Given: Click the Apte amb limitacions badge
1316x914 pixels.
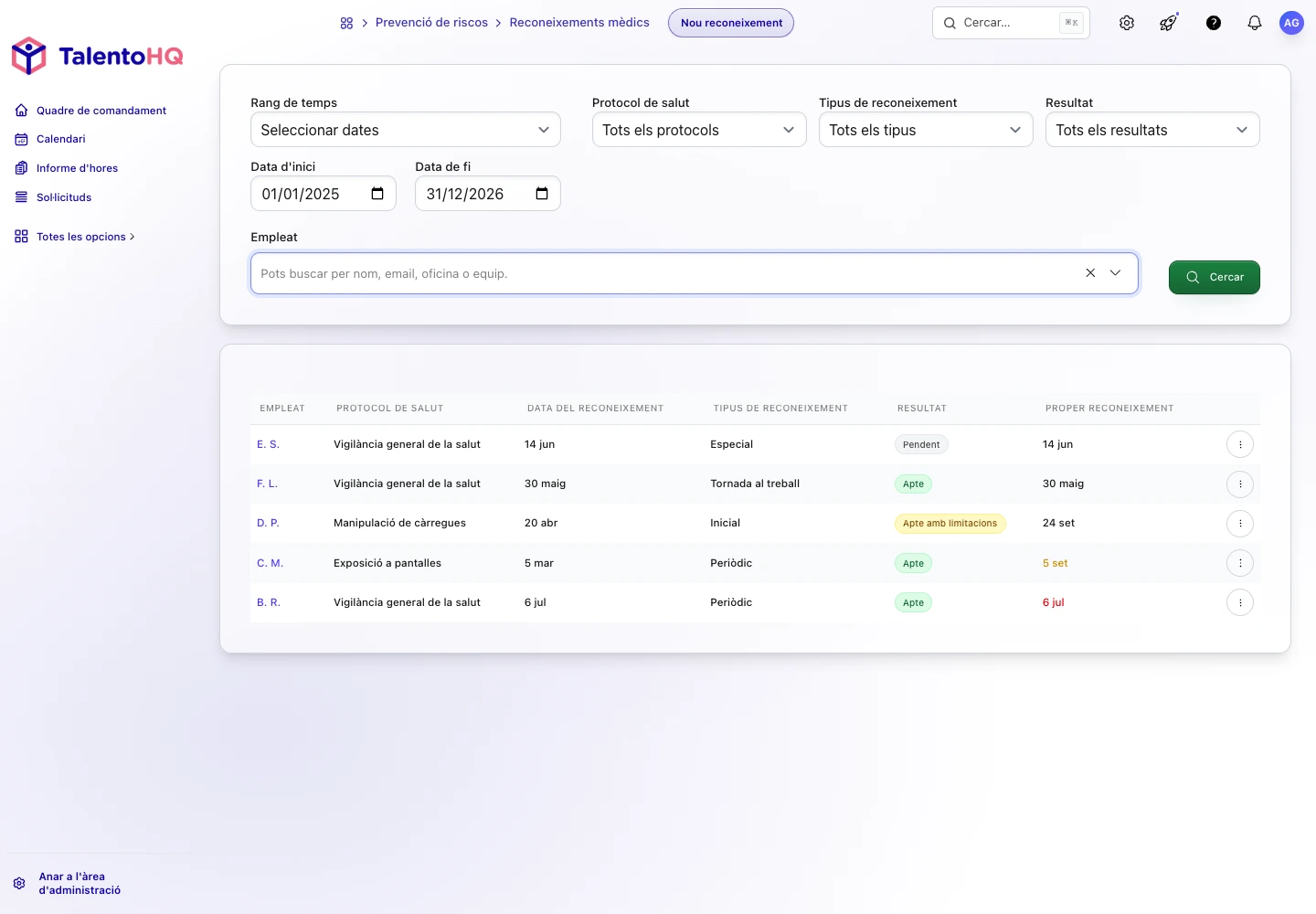Looking at the screenshot, I should [x=950, y=524].
